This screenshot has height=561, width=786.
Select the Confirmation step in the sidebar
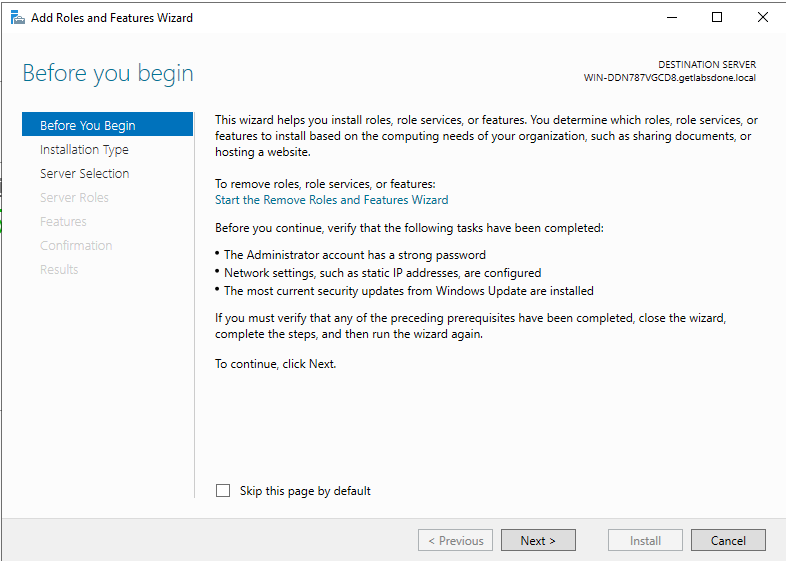76,246
